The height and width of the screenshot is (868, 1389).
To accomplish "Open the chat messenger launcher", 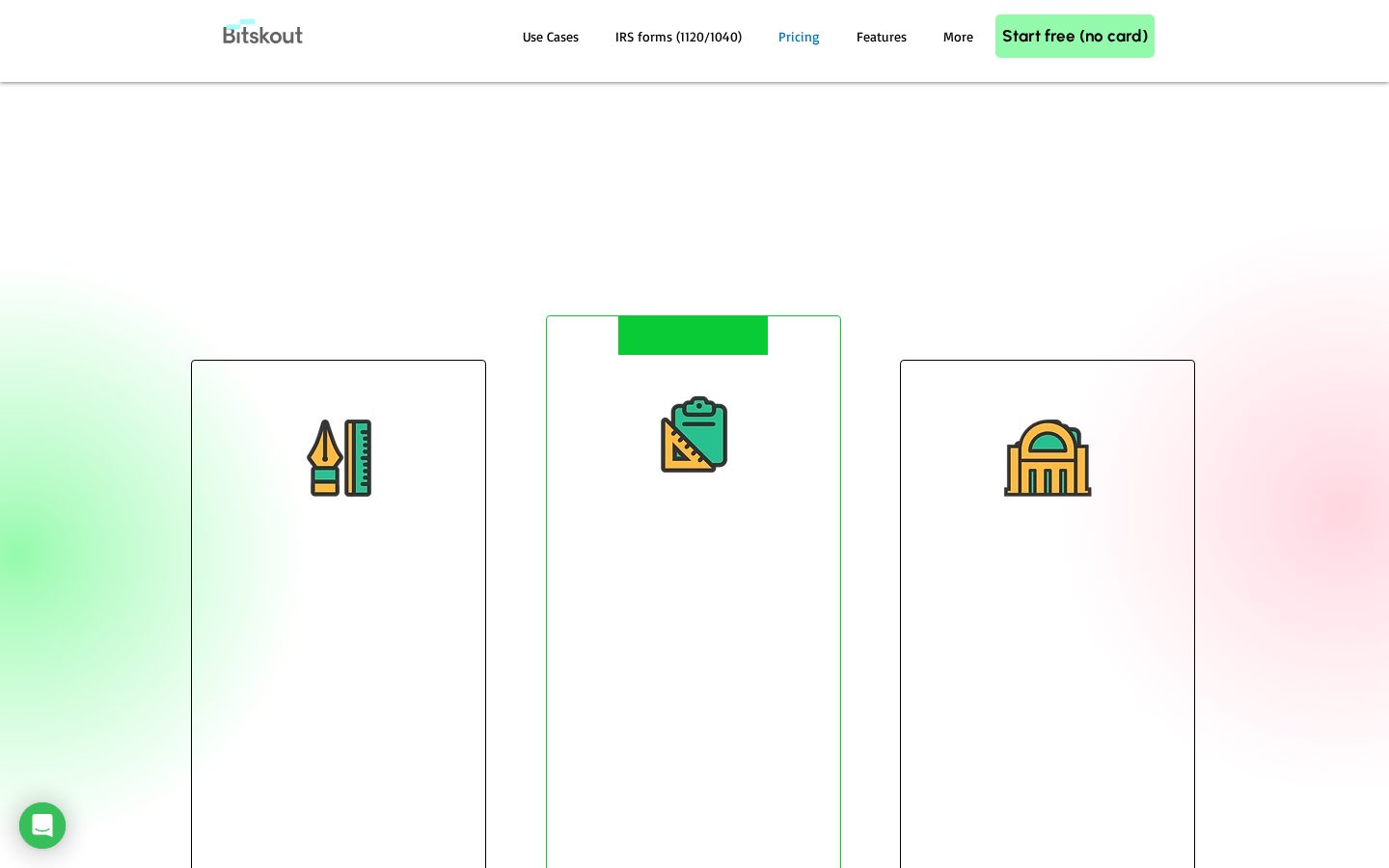I will (42, 826).
